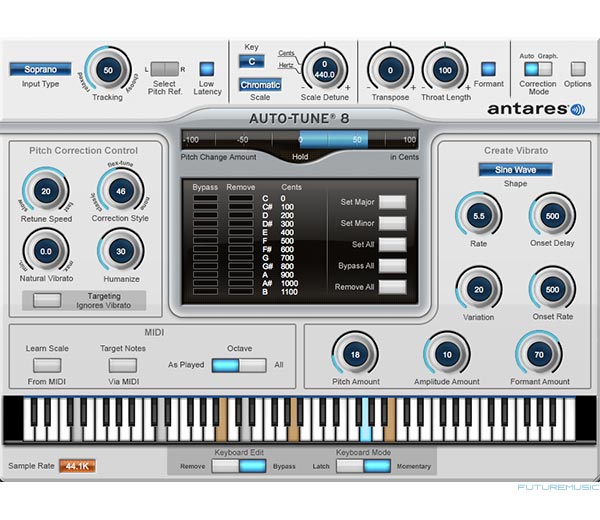Click the Tracking knob set to 50
600x520 pixels.
tap(108, 70)
